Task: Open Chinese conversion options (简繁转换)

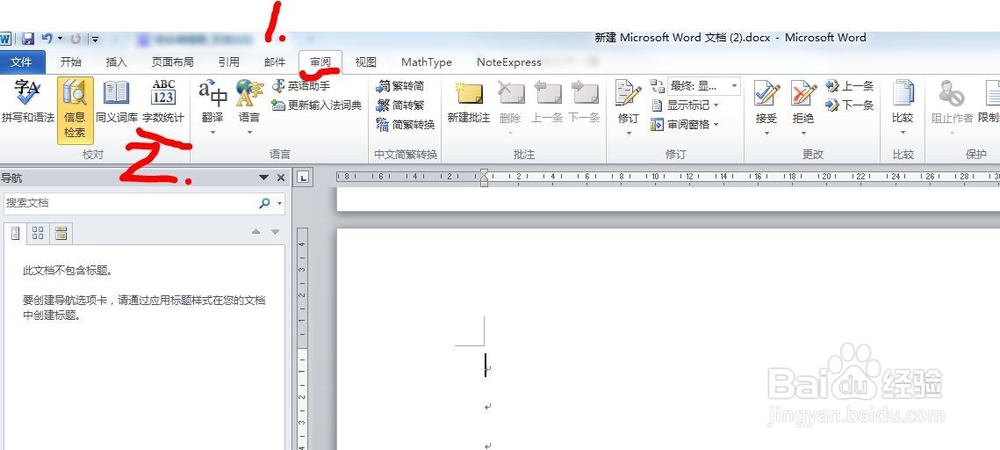Action: [405, 124]
